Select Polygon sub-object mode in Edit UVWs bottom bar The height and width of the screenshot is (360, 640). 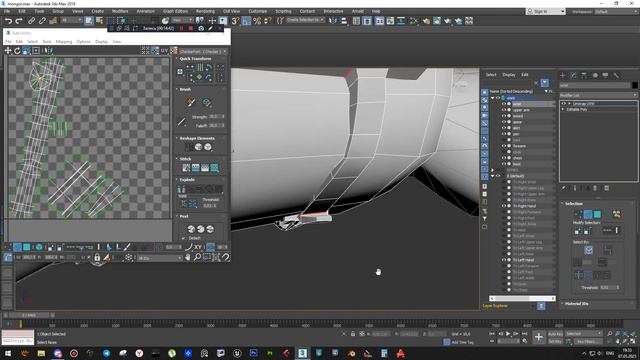[27, 247]
